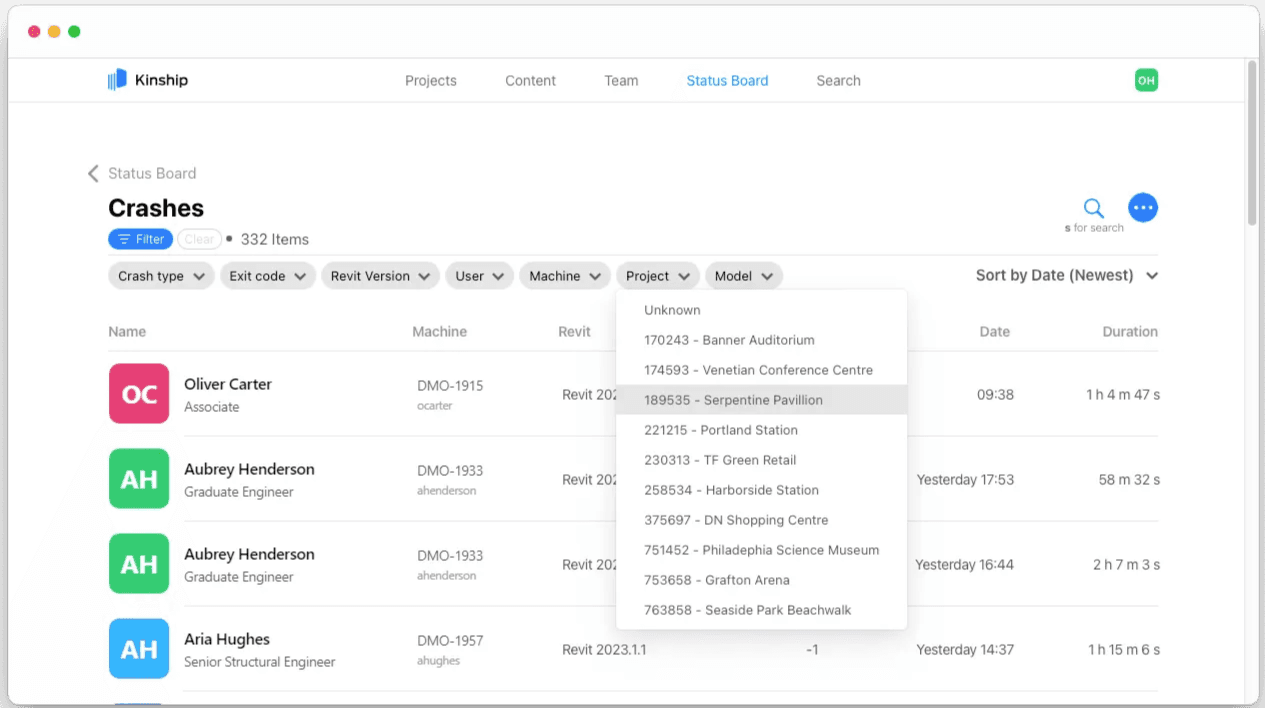Click machine DMO-1957
Screen dimensions: 1265x708
[x=450, y=641]
